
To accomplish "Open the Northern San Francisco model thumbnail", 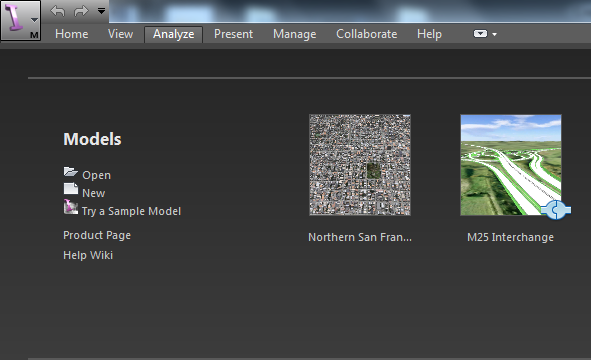I will pyautogui.click(x=360, y=165).
